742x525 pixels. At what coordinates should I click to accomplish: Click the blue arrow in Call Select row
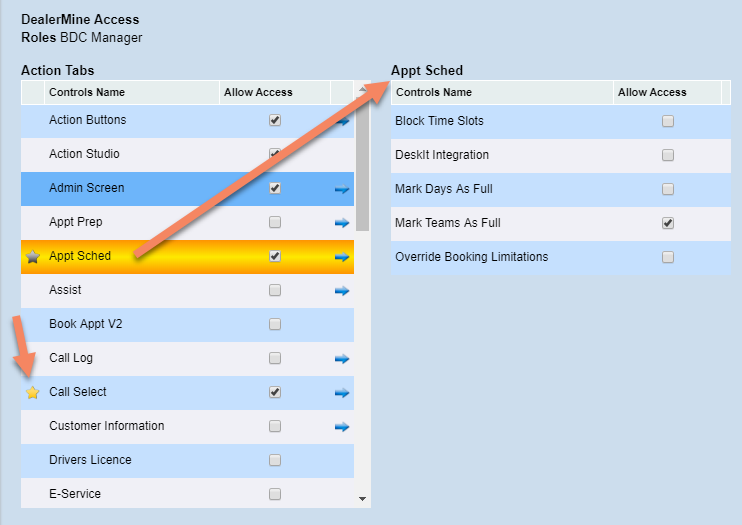[342, 392]
